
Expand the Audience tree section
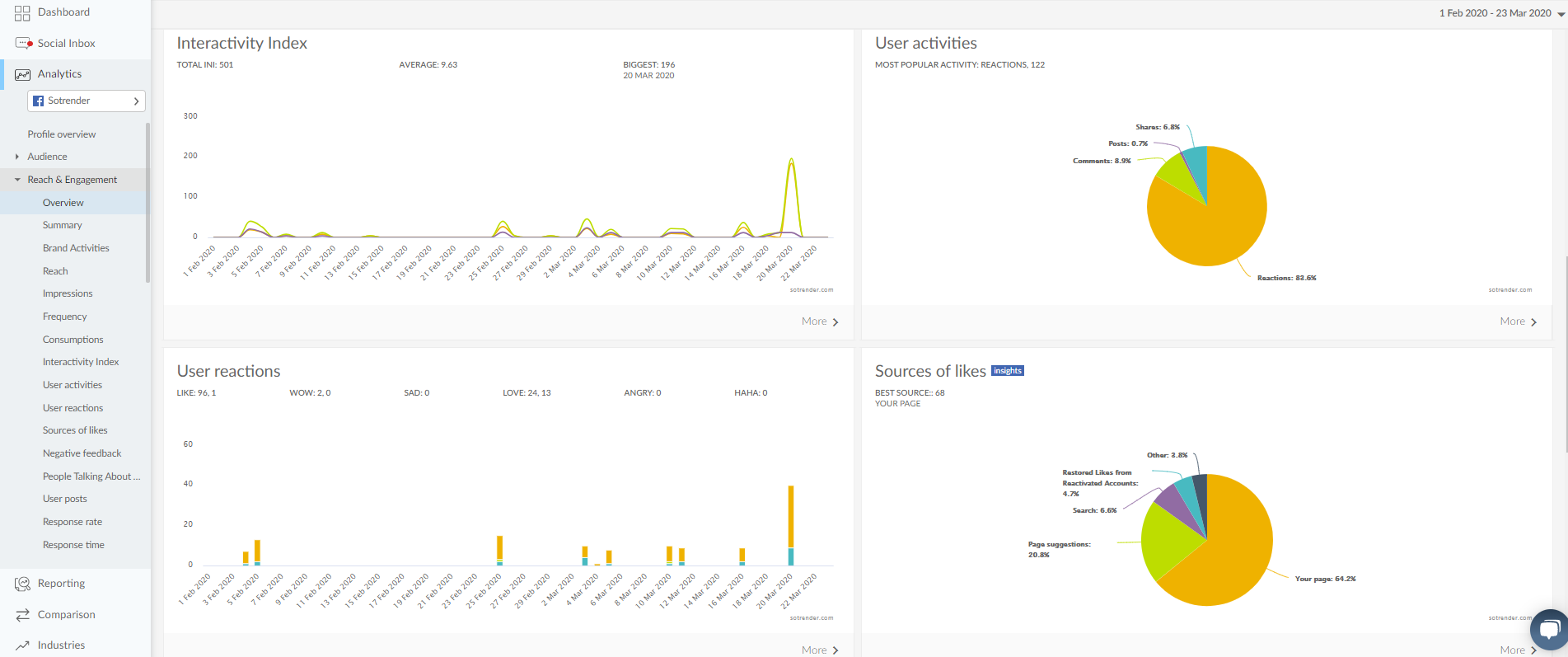click(x=17, y=157)
